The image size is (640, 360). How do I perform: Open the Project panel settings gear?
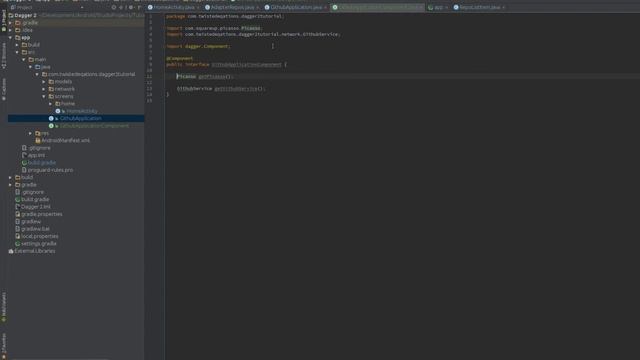(x=131, y=7)
